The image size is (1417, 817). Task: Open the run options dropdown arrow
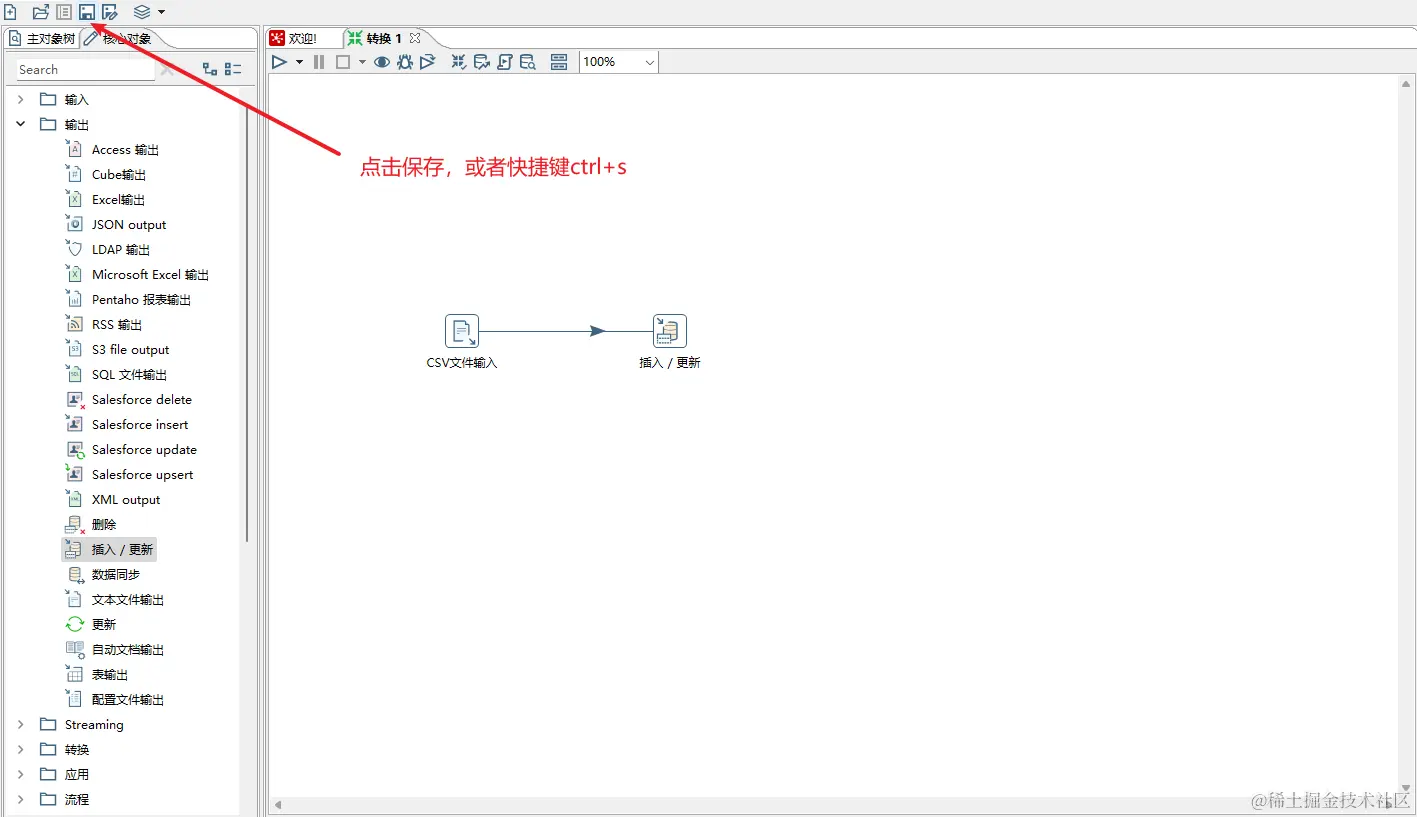coord(299,62)
